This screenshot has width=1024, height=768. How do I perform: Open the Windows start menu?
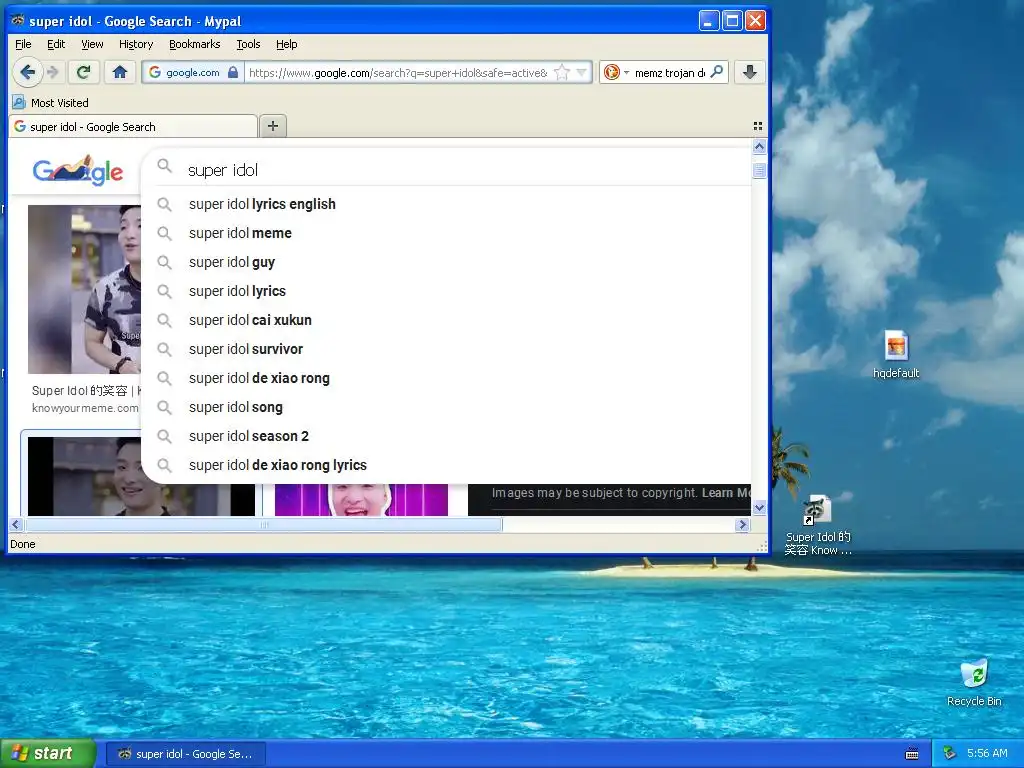[x=48, y=754]
